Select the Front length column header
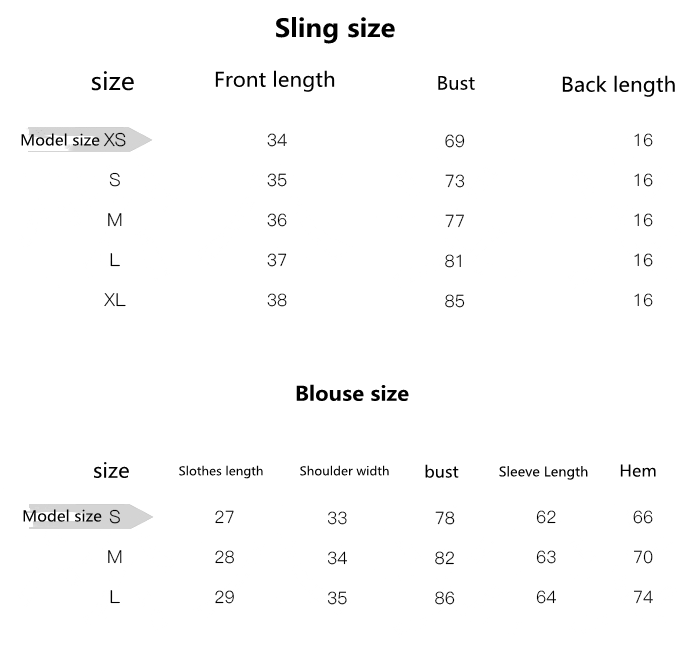The width and height of the screenshot is (681, 647). (x=274, y=80)
